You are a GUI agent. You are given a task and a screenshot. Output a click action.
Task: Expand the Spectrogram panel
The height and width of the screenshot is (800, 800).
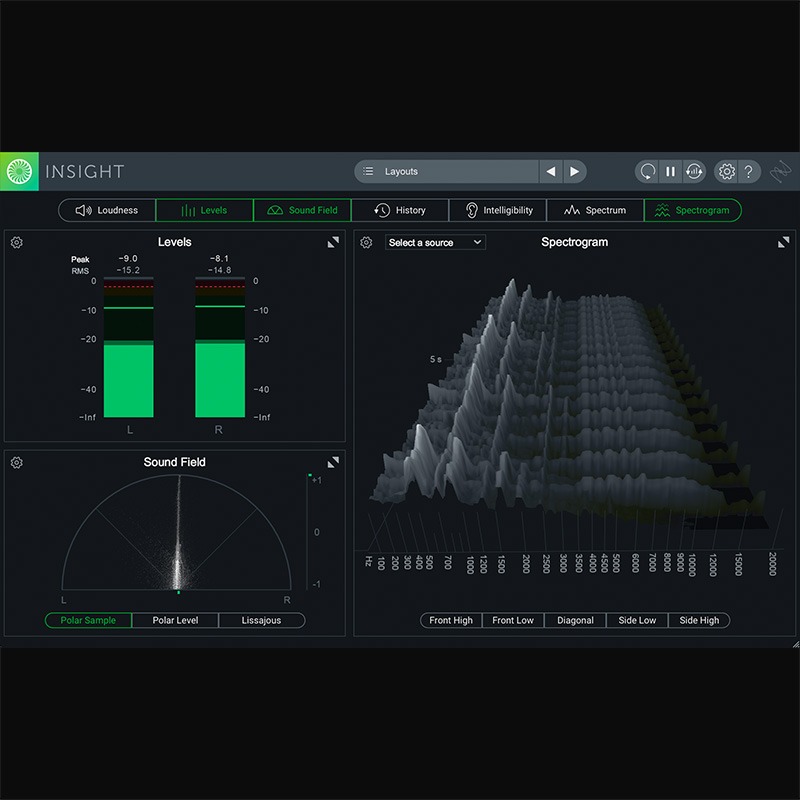[783, 242]
